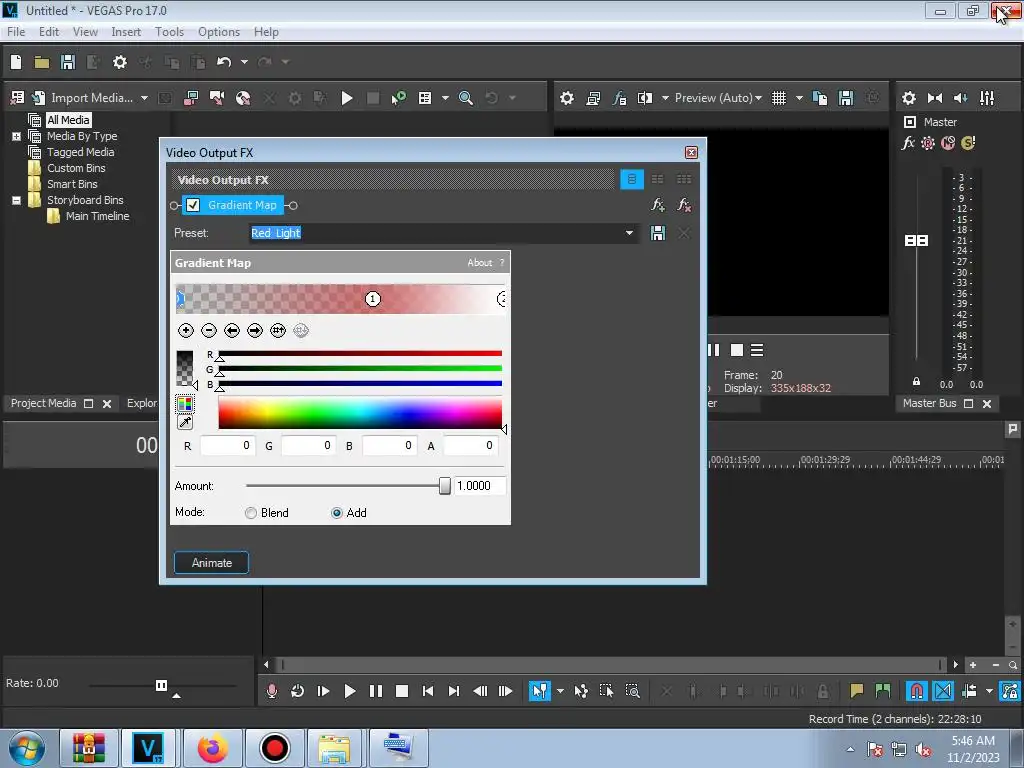Toggle automatic crossfades button
The image size is (1024, 768).
(943, 691)
